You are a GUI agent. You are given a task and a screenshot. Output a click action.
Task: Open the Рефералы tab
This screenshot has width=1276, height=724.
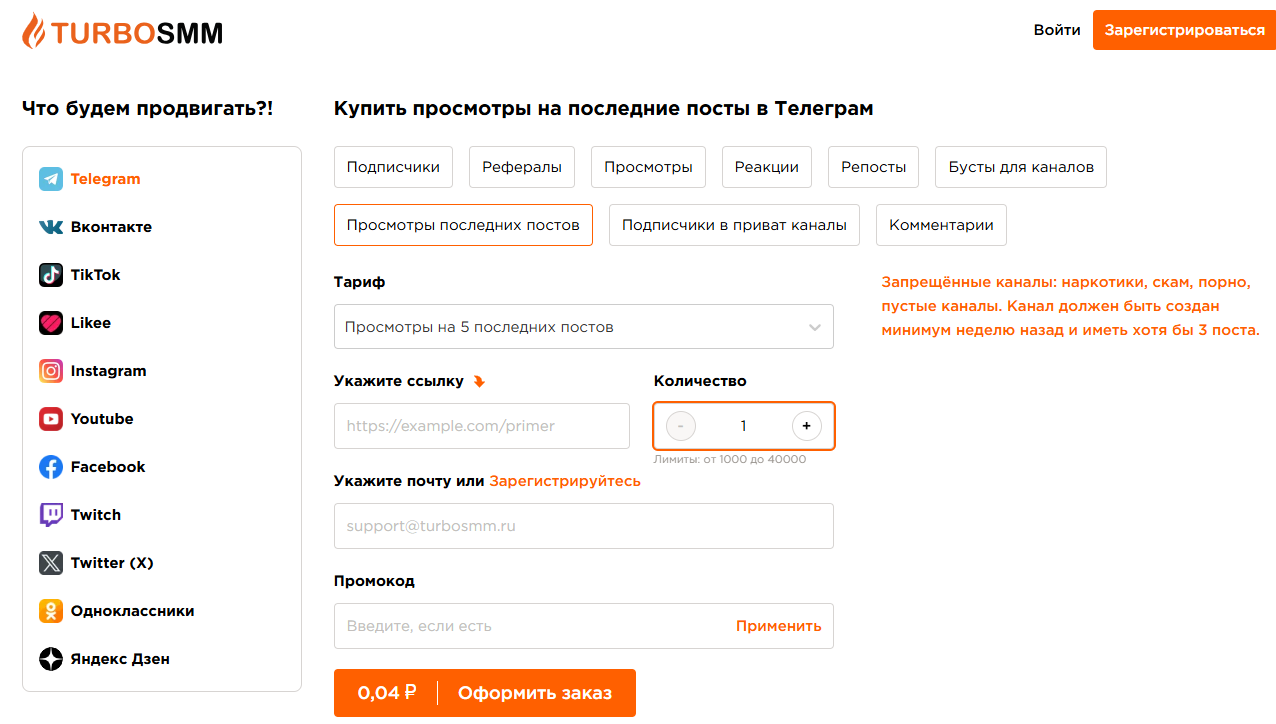pyautogui.click(x=522, y=167)
